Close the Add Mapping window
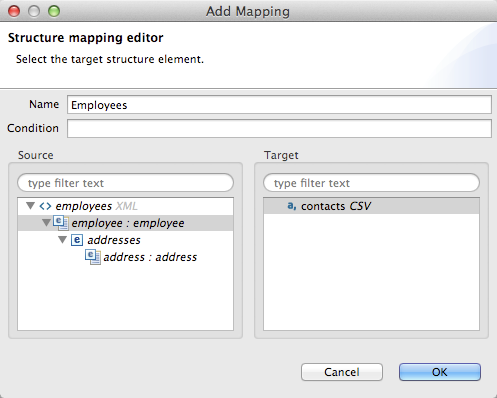This screenshot has height=398, width=497. [x=14, y=11]
